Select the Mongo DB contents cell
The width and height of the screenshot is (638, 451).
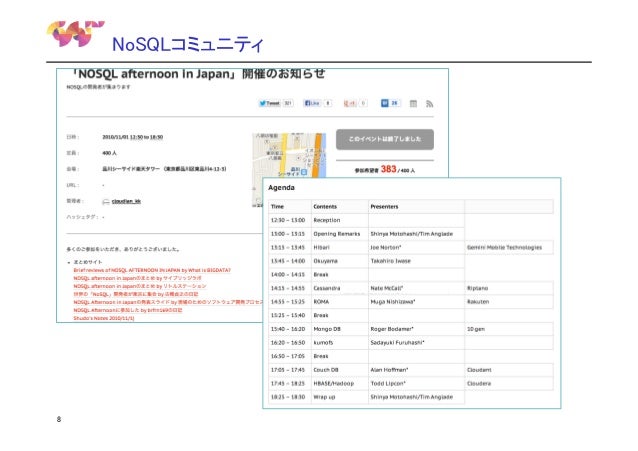[340, 329]
